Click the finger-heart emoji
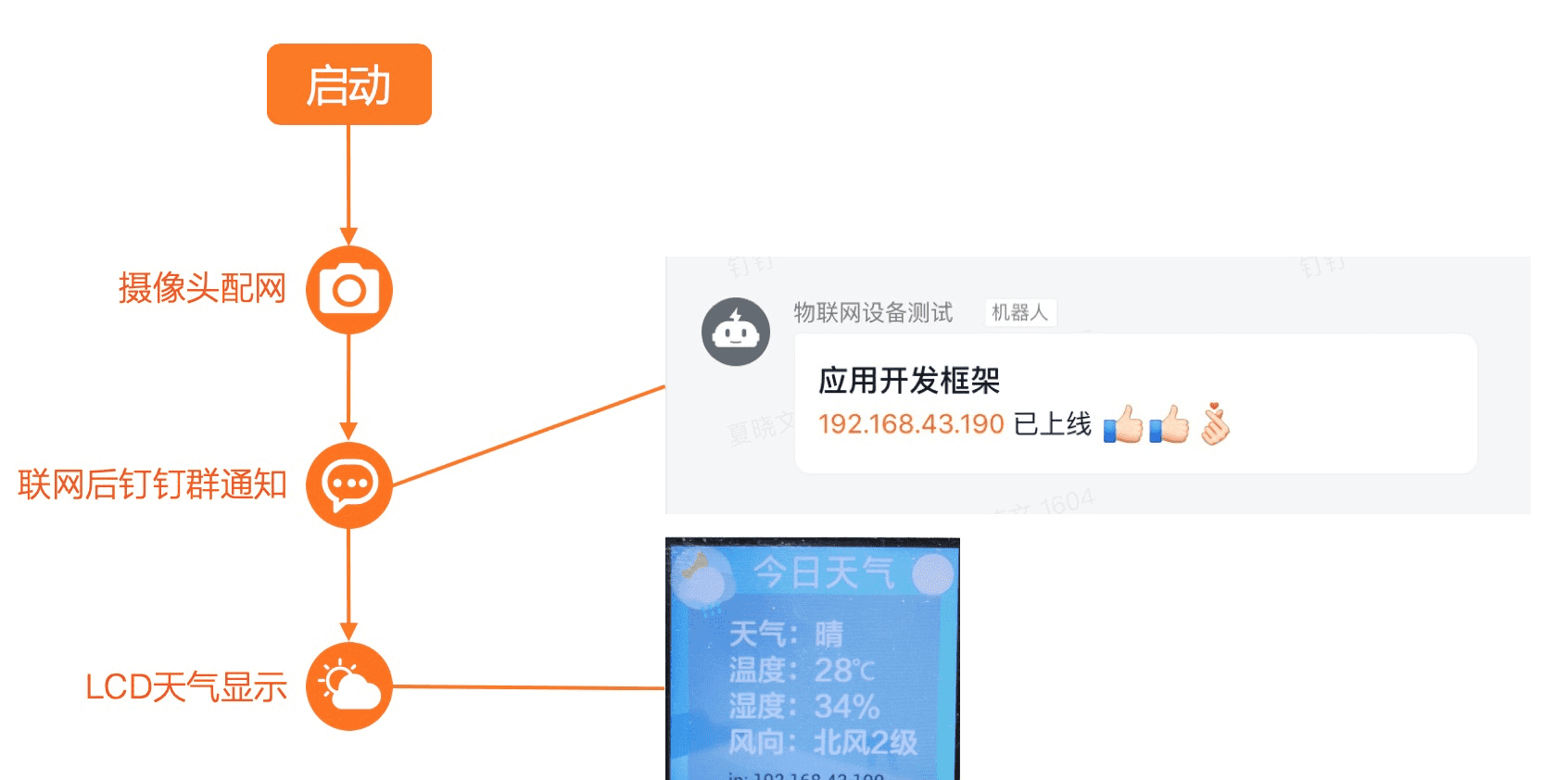Screen dimensions: 1568x780 pos(1215,423)
